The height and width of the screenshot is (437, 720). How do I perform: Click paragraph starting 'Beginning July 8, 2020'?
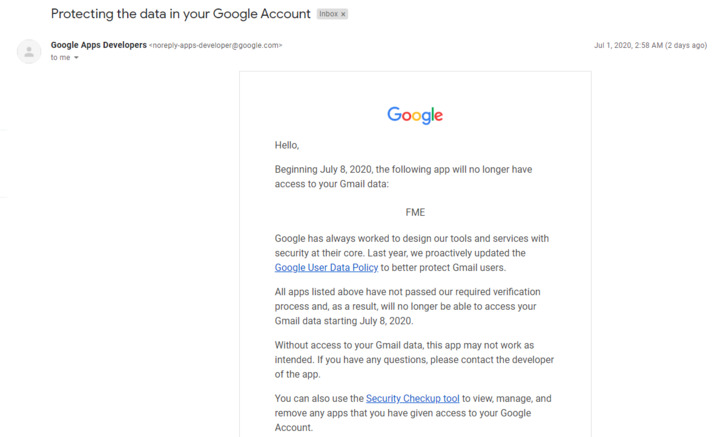pyautogui.click(x=403, y=177)
